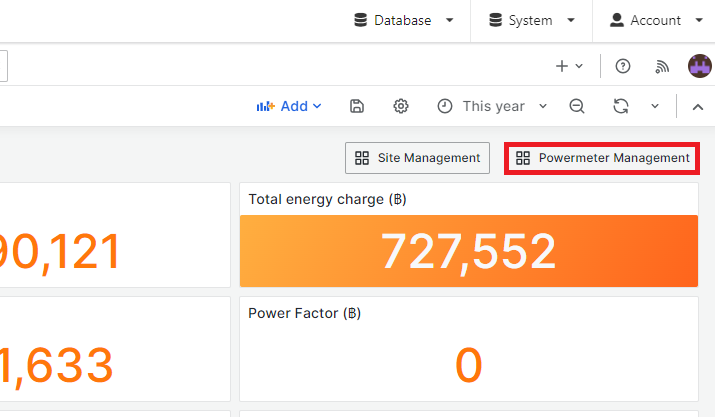Viewport: 715px width, 417px height.
Task: Open the Database menu
Action: point(404,21)
